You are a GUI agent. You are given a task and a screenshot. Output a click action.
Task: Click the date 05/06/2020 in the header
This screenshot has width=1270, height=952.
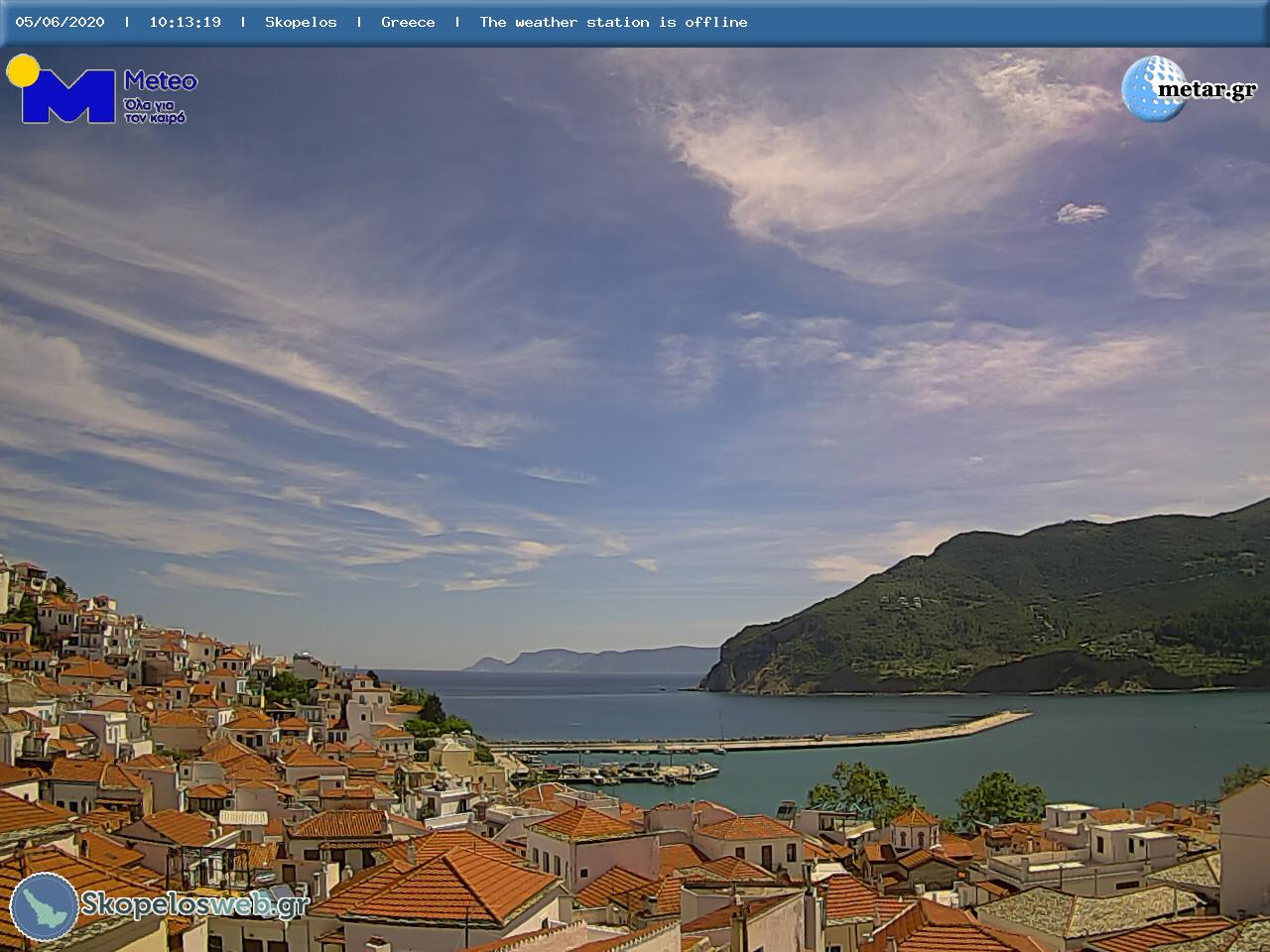coord(60,22)
